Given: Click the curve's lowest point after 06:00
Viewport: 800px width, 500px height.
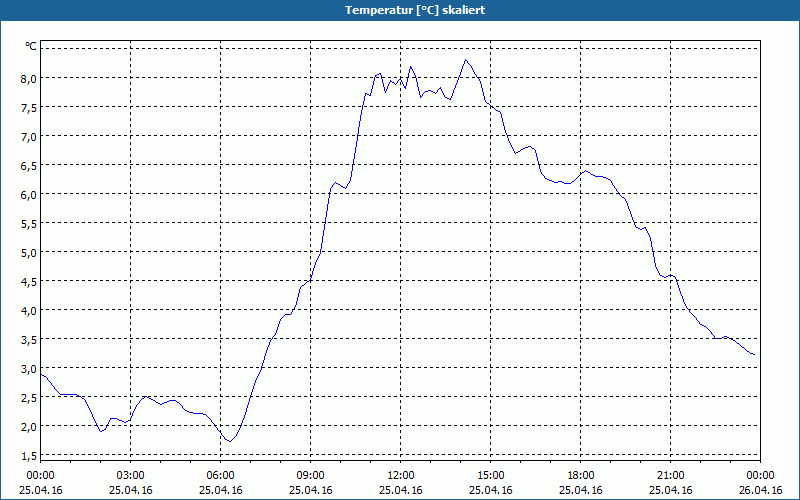Looking at the screenshot, I should click(230, 441).
